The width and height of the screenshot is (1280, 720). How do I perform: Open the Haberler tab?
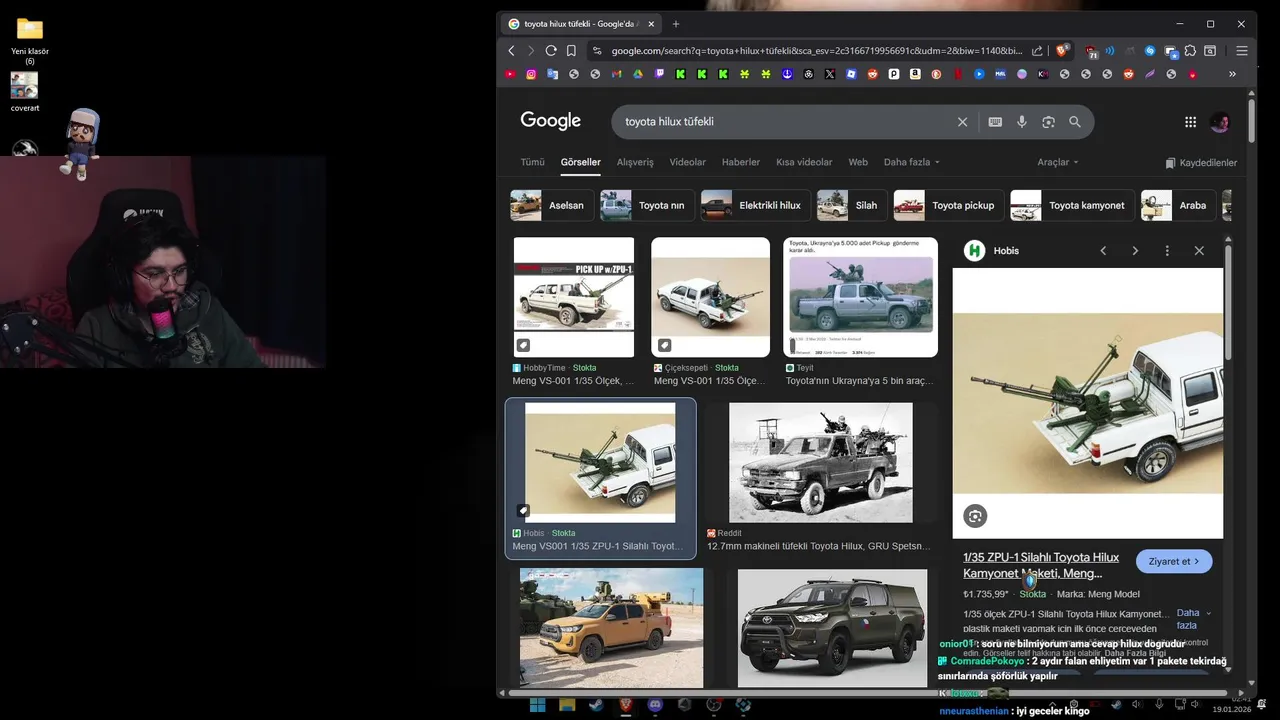(741, 162)
